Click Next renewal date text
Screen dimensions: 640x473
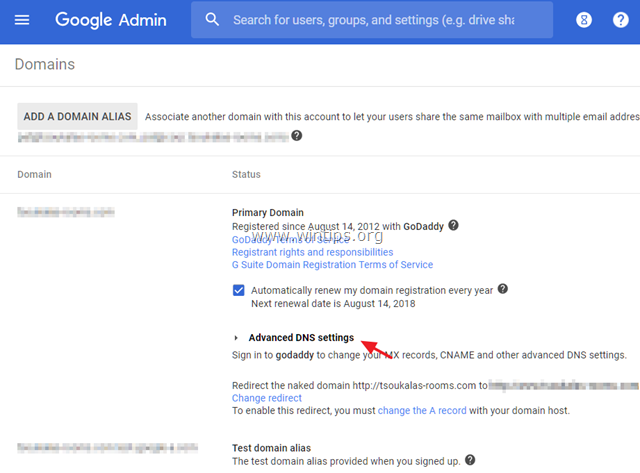coord(333,304)
